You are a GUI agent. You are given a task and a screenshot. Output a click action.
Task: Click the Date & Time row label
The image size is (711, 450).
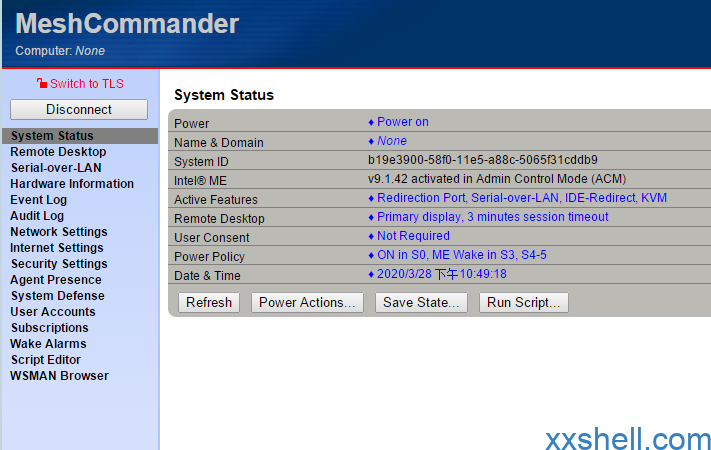coord(207,276)
